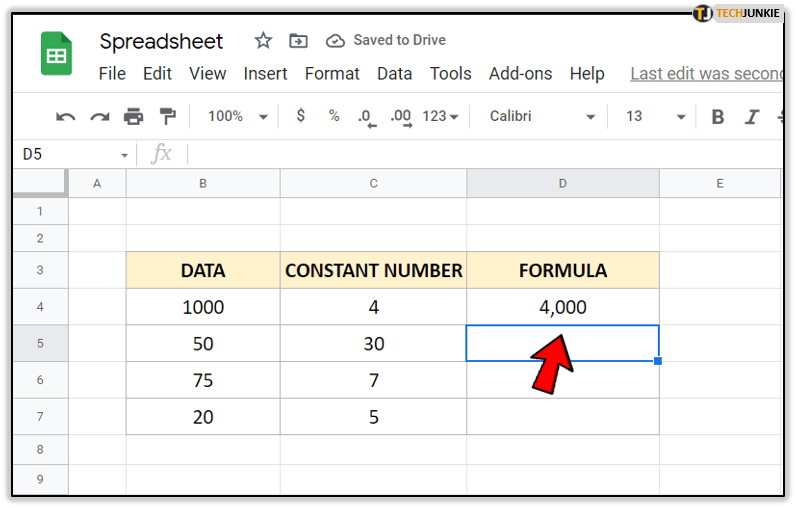
Task: Apply percent format icon
Action: (x=334, y=116)
